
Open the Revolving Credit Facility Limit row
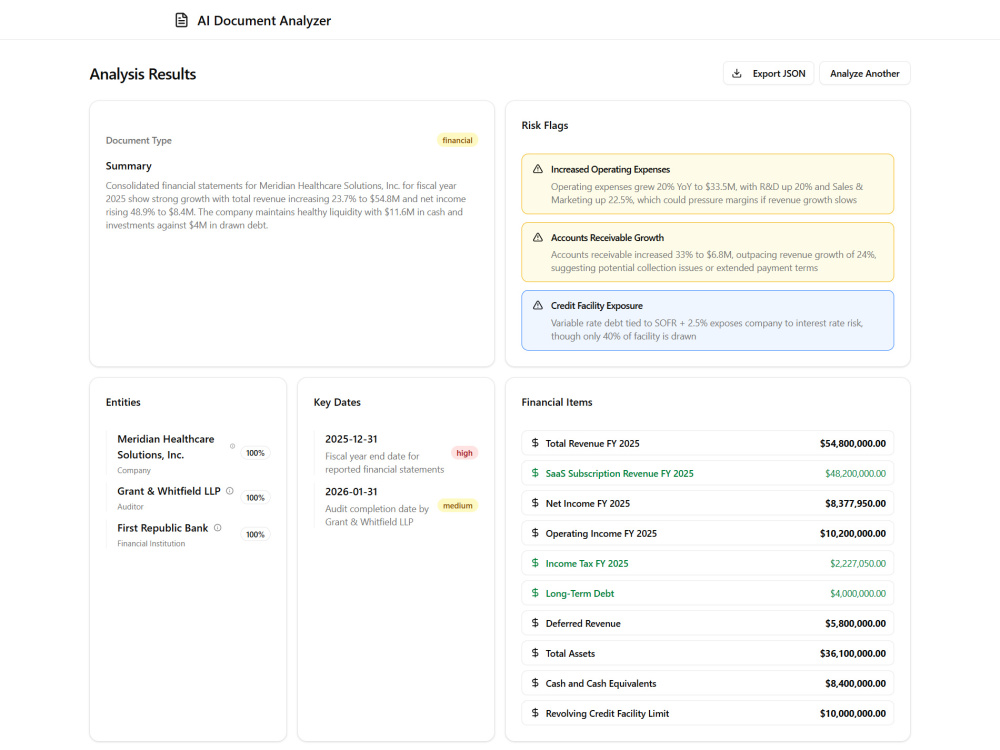point(707,713)
